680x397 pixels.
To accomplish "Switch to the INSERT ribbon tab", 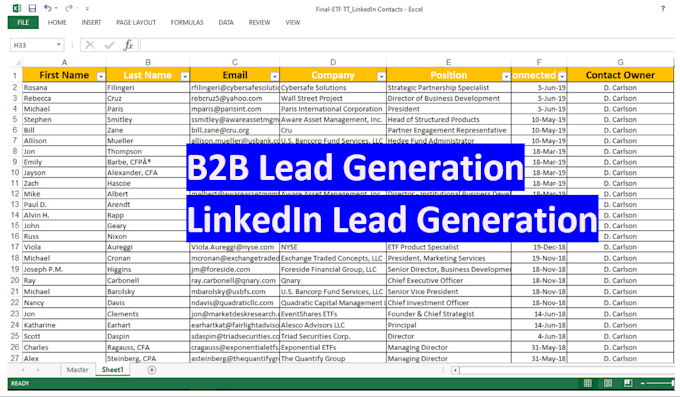I will click(x=91, y=22).
